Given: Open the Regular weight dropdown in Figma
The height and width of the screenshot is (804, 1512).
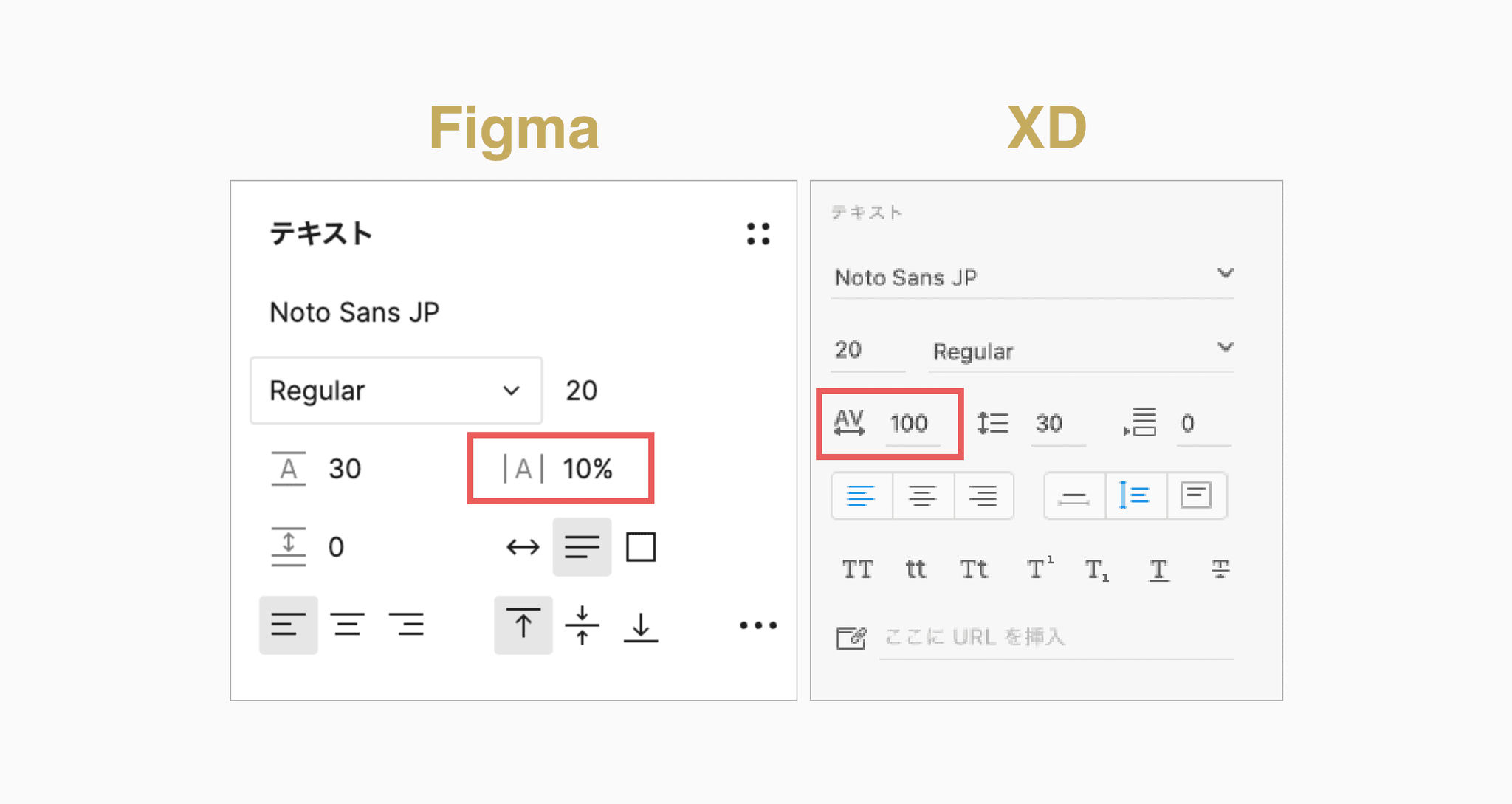Looking at the screenshot, I should point(396,391).
